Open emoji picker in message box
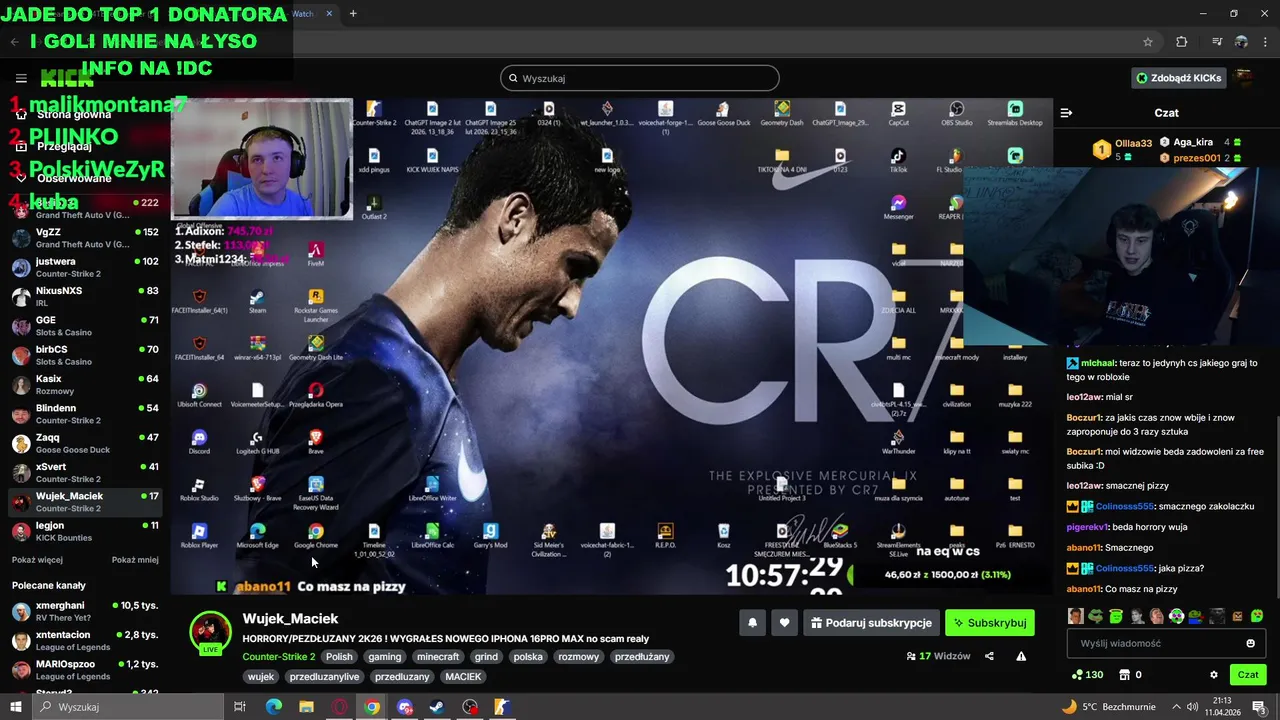The height and width of the screenshot is (720, 1280). (1250, 643)
